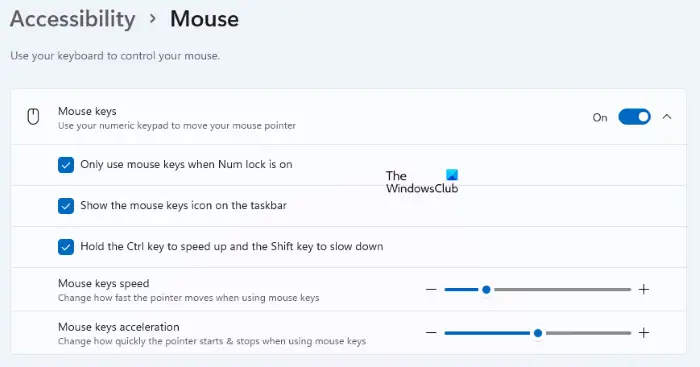Uncheck Only use mouse keys when Num lock is on
700x367 pixels.
coord(66,165)
